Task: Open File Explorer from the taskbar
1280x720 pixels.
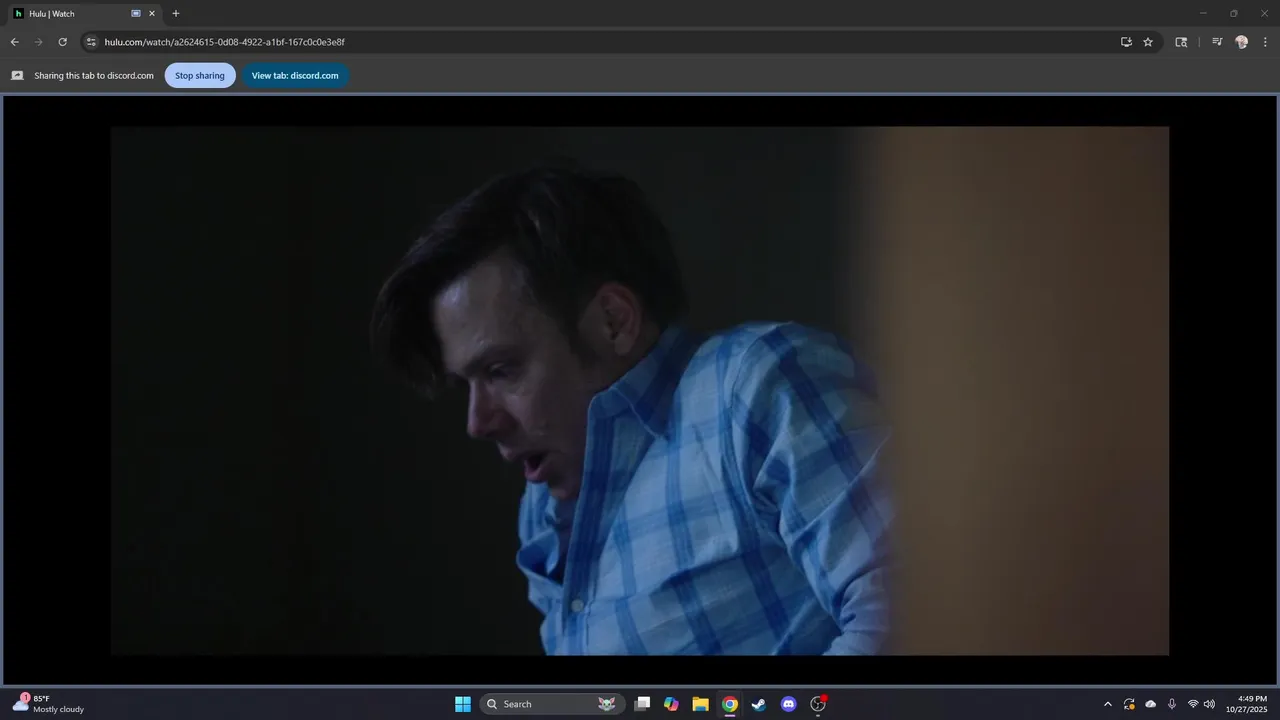Action: pyautogui.click(x=701, y=704)
